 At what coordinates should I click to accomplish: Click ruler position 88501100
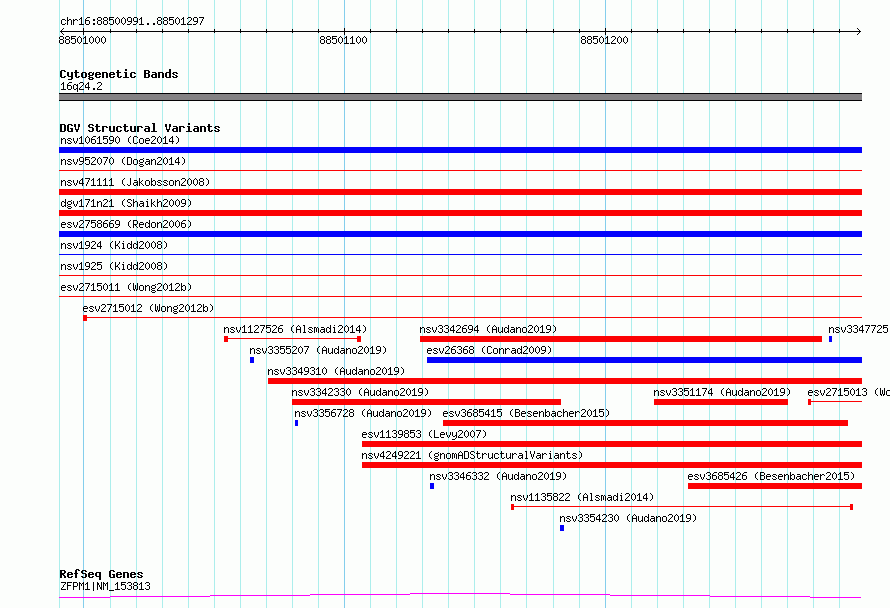click(343, 40)
